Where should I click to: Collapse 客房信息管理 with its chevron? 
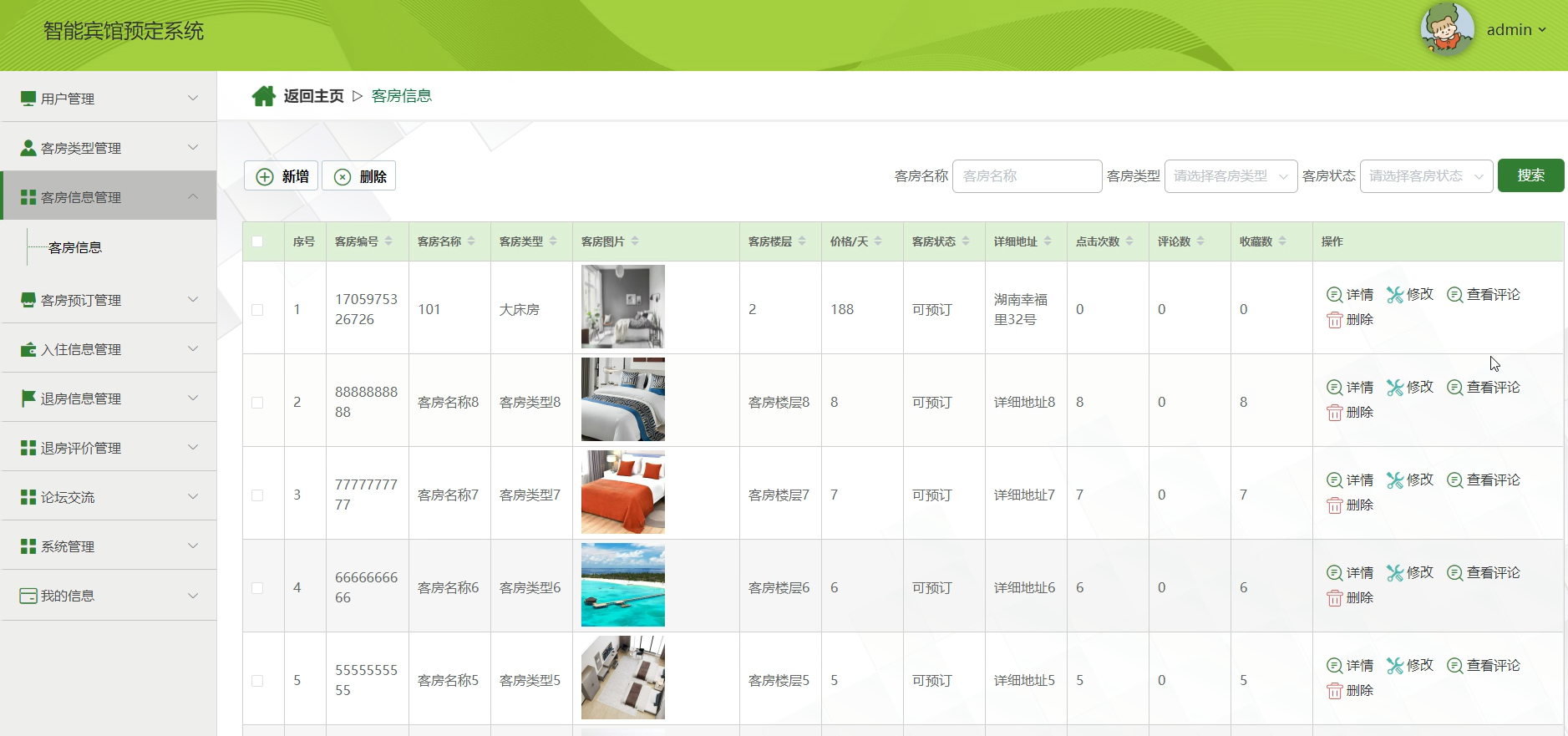coord(193,196)
